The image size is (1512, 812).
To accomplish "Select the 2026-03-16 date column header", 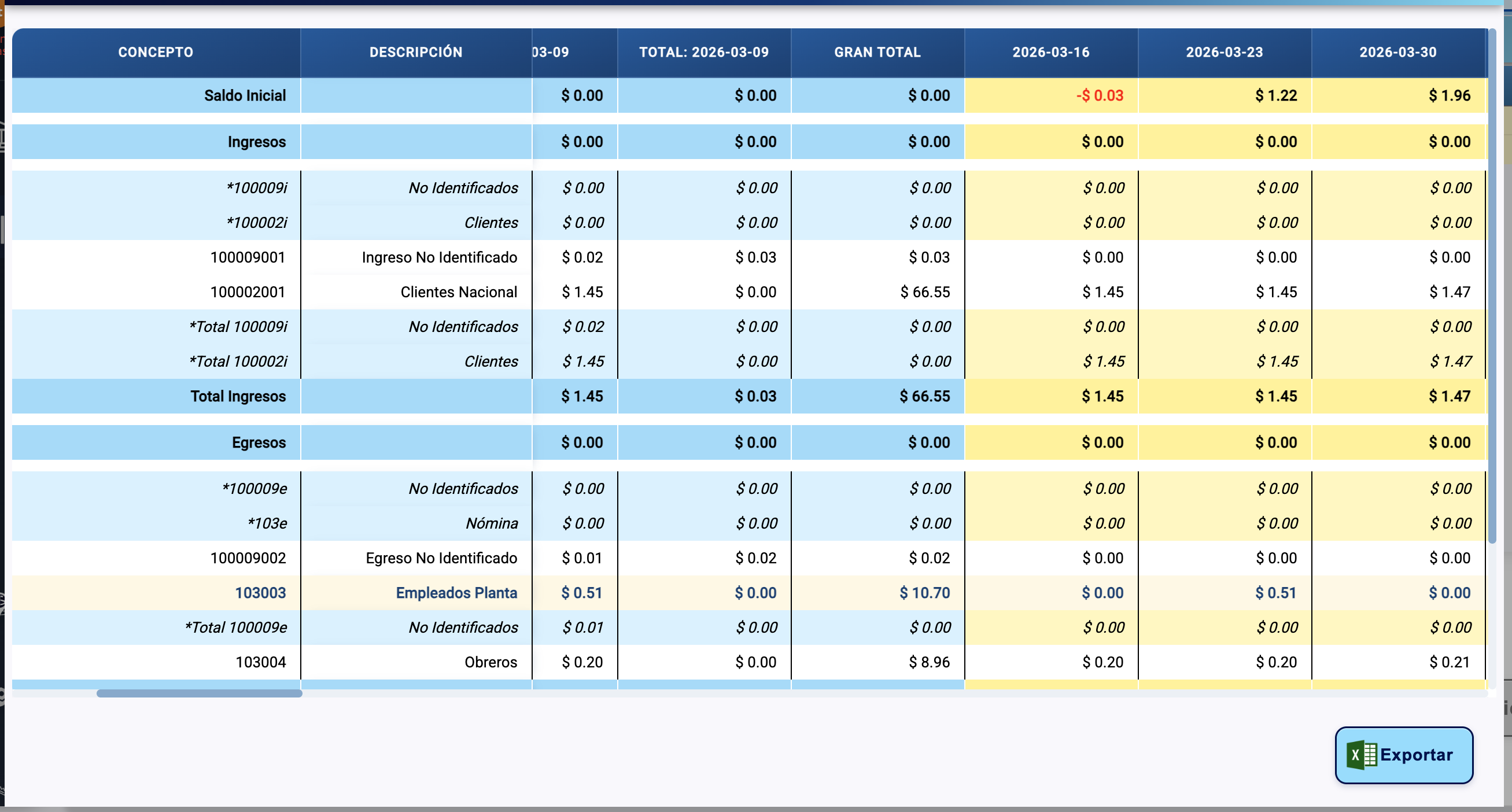I will click(1050, 52).
